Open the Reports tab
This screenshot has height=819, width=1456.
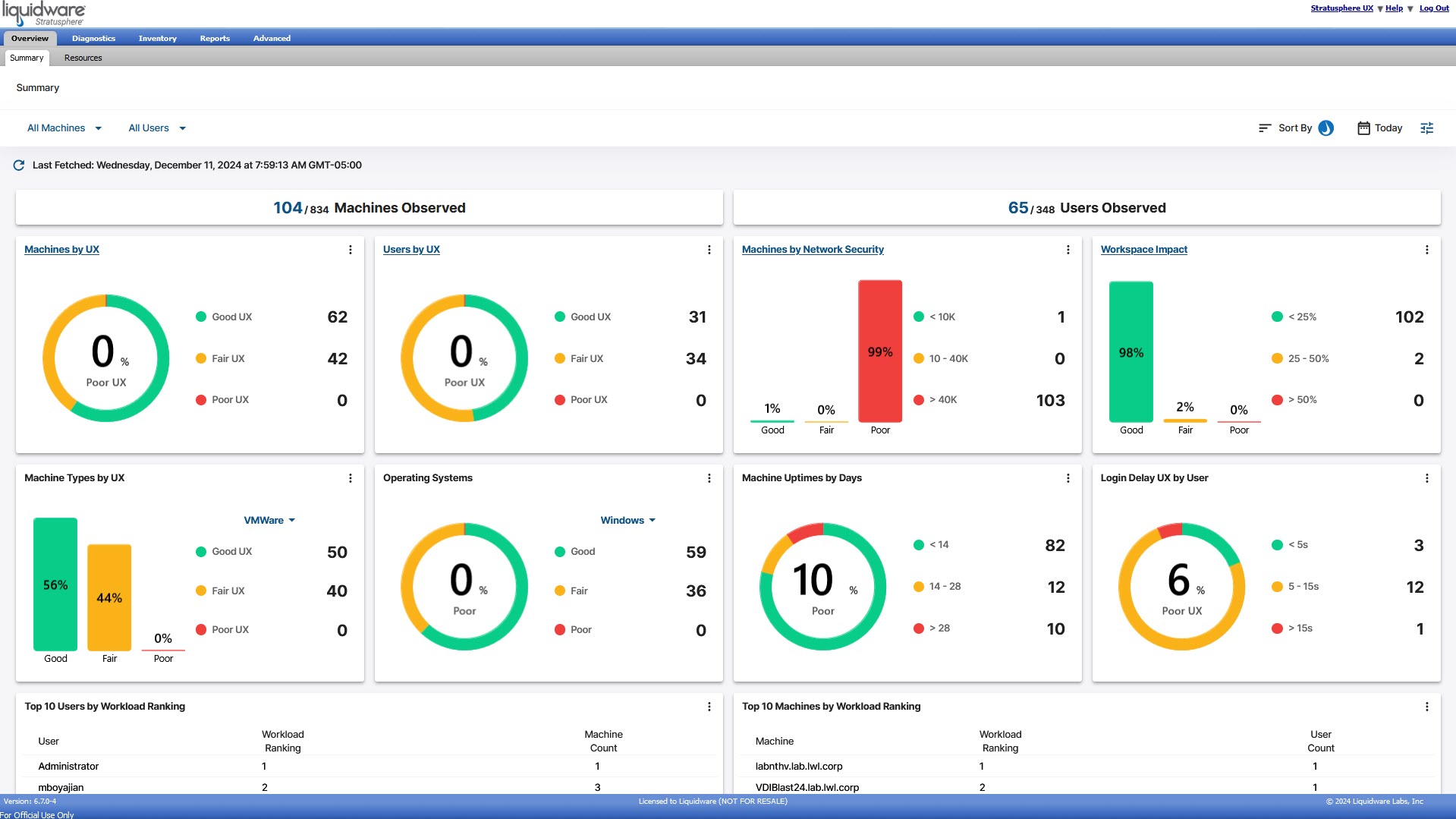(215, 39)
